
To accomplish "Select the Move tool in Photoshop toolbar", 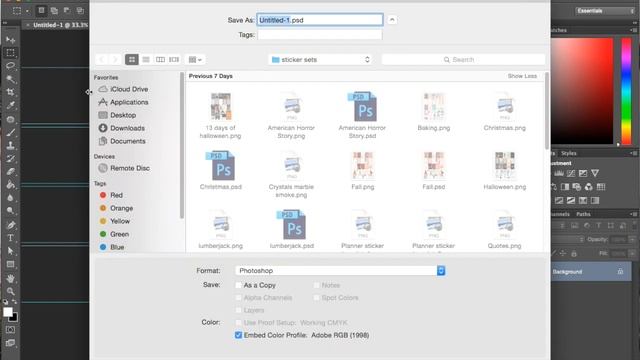I will coord(11,40).
